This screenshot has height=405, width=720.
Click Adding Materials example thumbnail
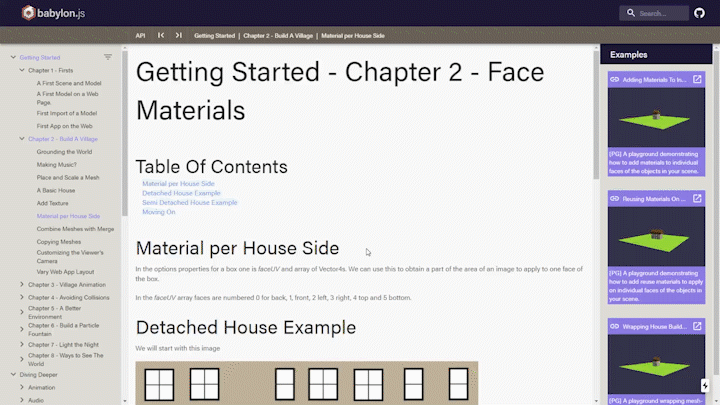[656, 118]
